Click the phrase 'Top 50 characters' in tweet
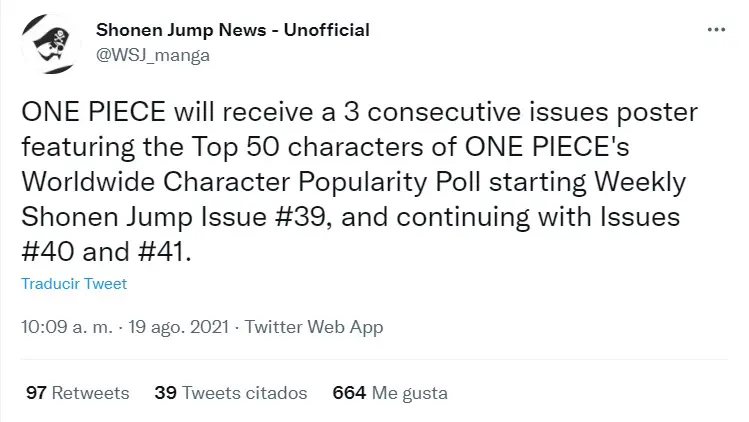 [308, 147]
